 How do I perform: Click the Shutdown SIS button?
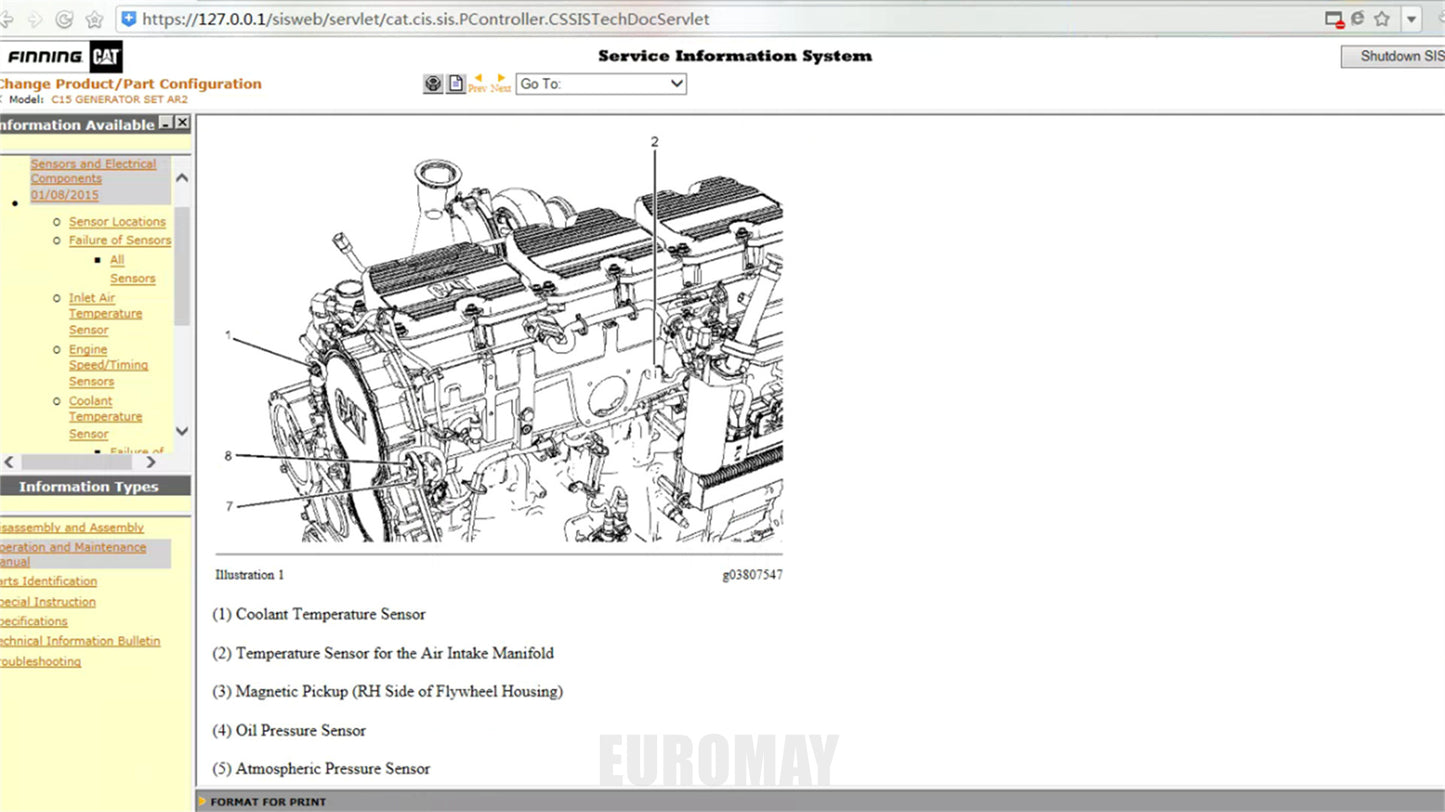1395,57
